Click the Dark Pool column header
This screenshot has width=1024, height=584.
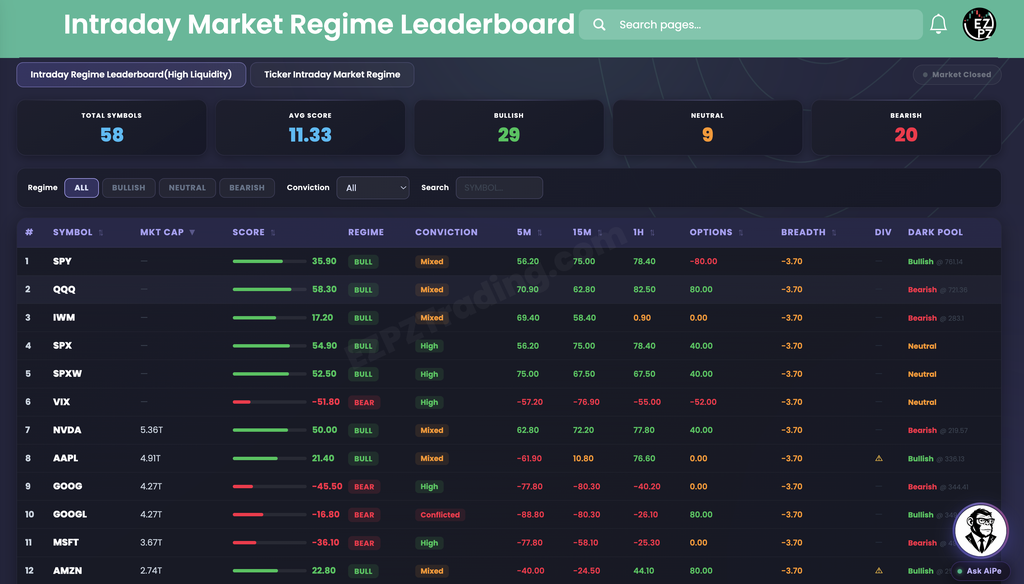[935, 232]
